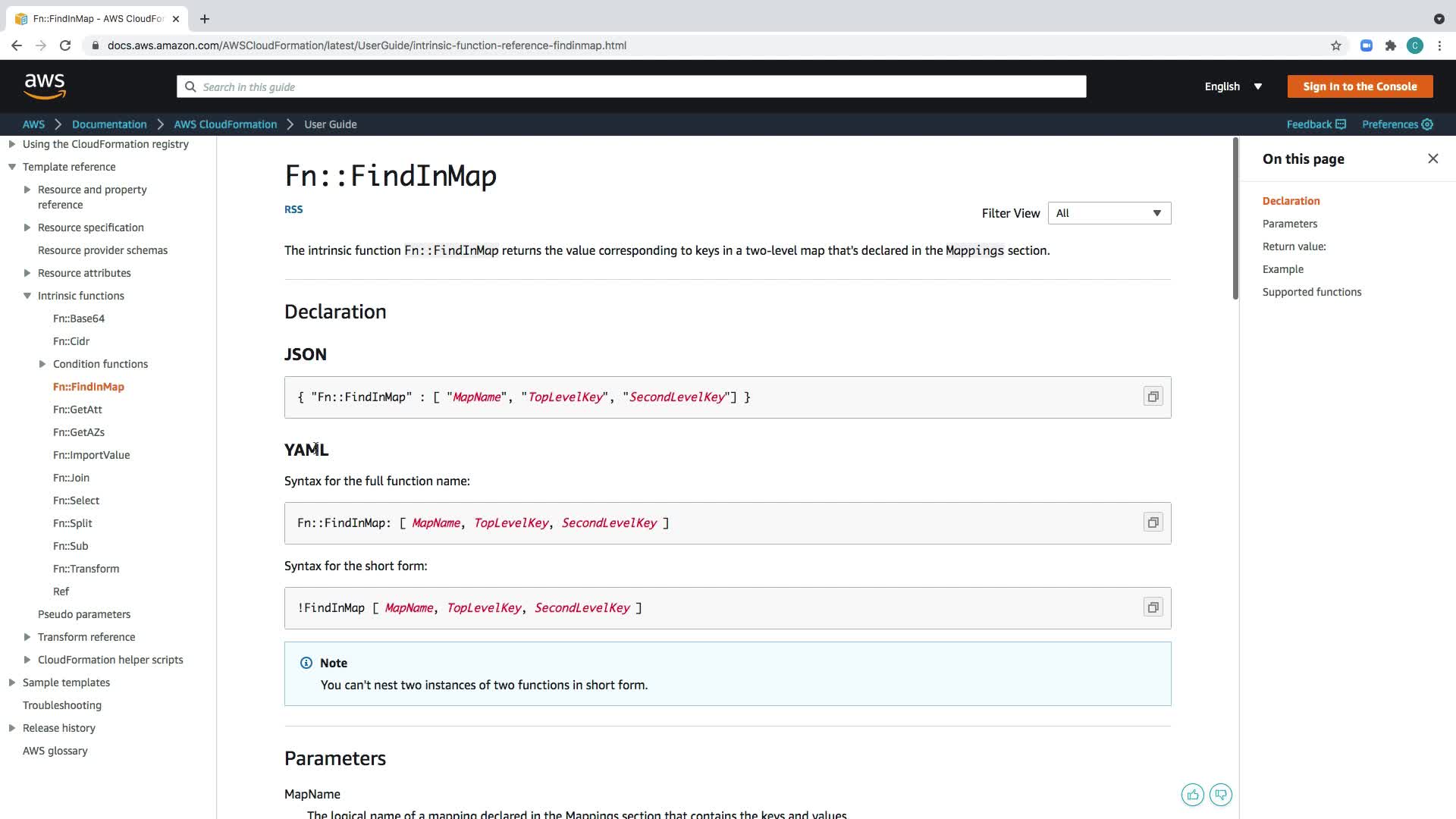Screen dimensions: 1456x819
Task: Close the On this page panel
Action: click(1432, 158)
